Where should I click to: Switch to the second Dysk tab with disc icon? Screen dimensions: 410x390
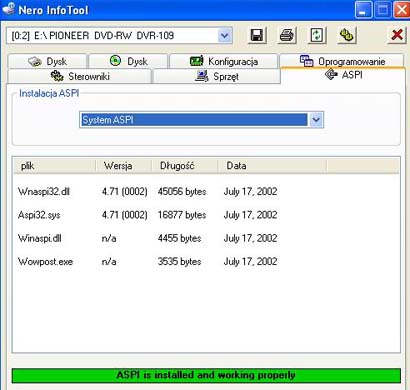pyautogui.click(x=128, y=61)
